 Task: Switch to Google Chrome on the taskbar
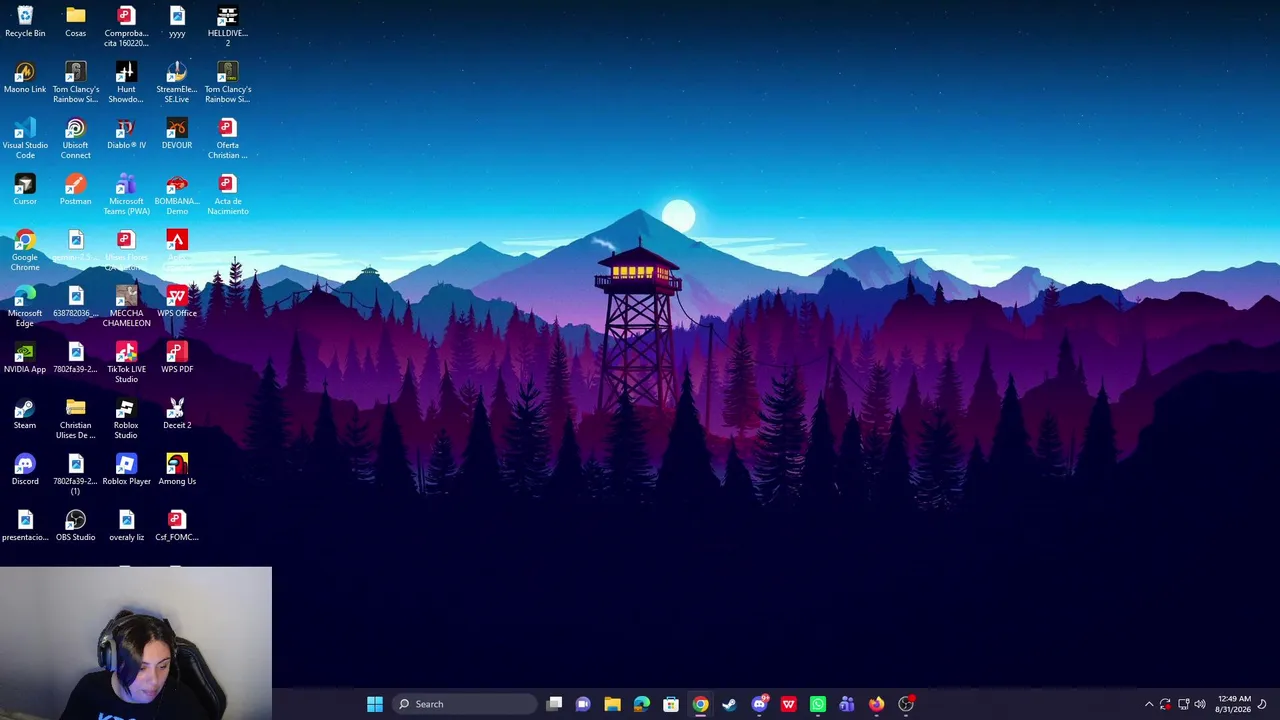pyautogui.click(x=700, y=704)
